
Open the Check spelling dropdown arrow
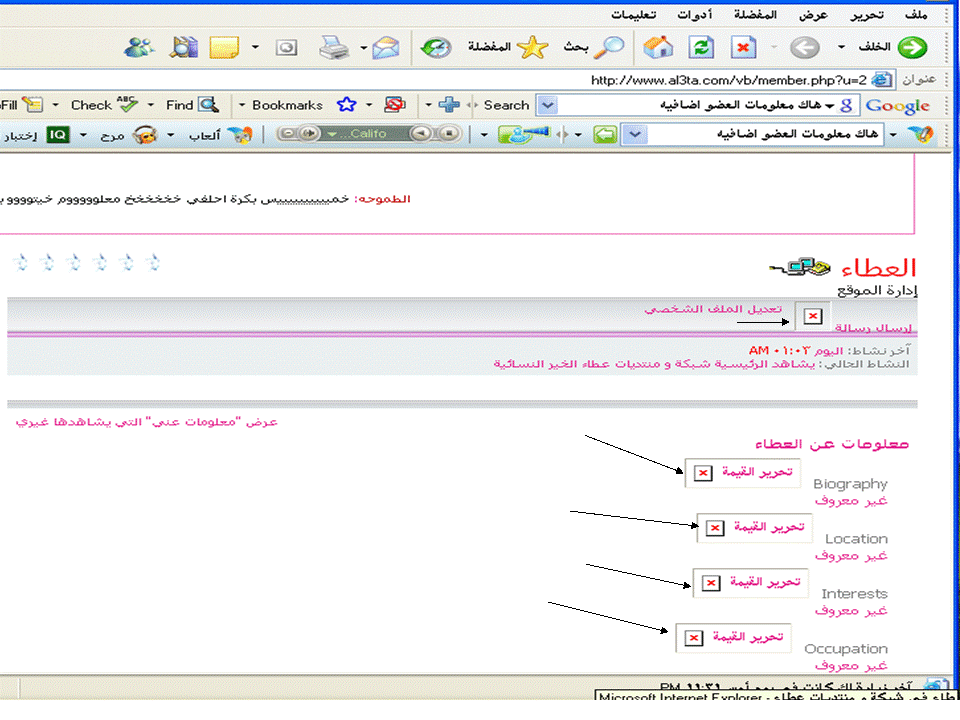[151, 105]
